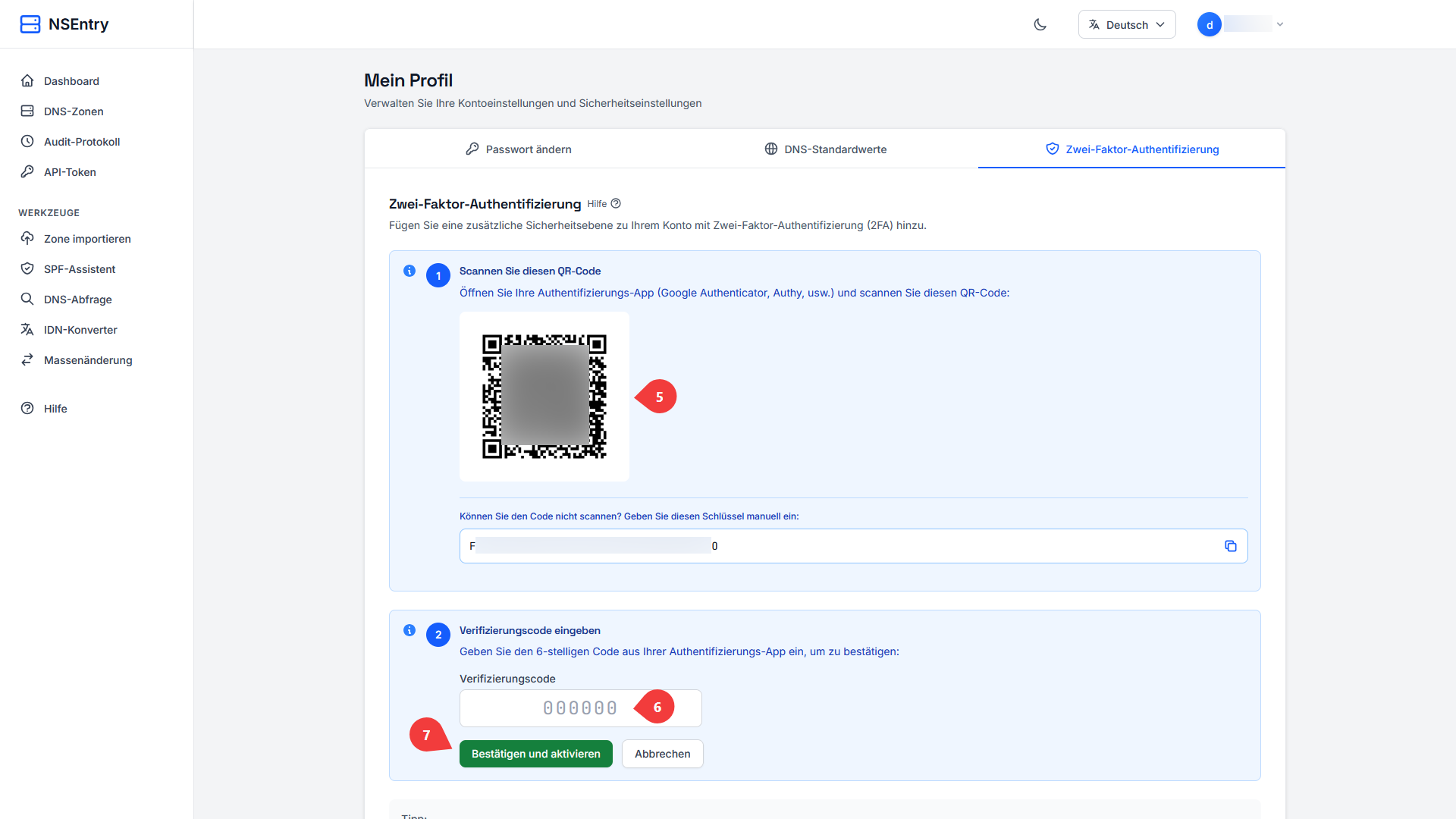Click the DNS-Abfrage magnifier icon
This screenshot has width=1456, height=819.
tap(27, 299)
